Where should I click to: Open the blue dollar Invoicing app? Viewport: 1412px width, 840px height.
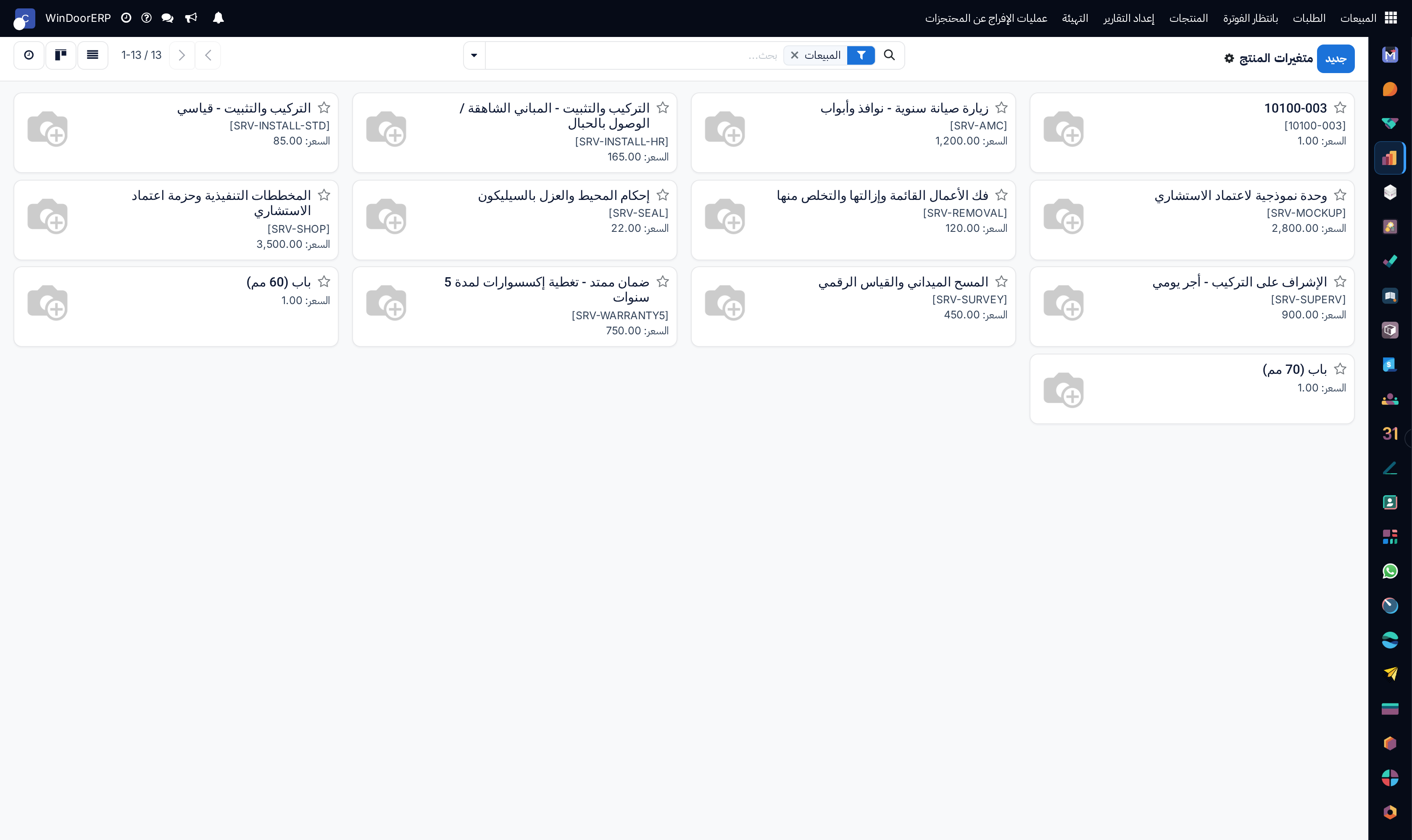(x=1390, y=365)
